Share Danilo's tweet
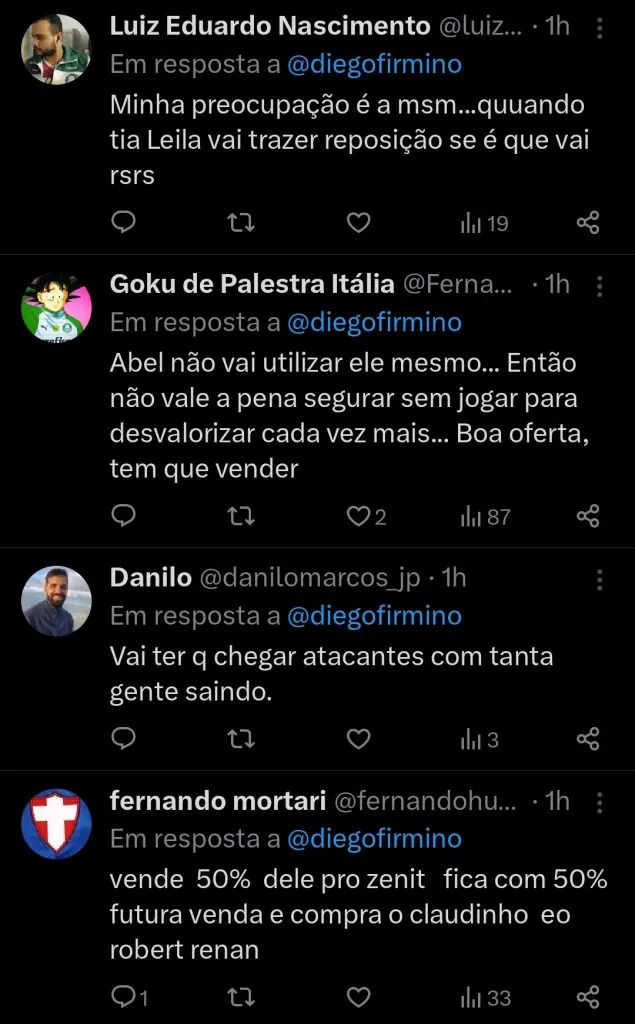The height and width of the screenshot is (1024, 635). (588, 739)
